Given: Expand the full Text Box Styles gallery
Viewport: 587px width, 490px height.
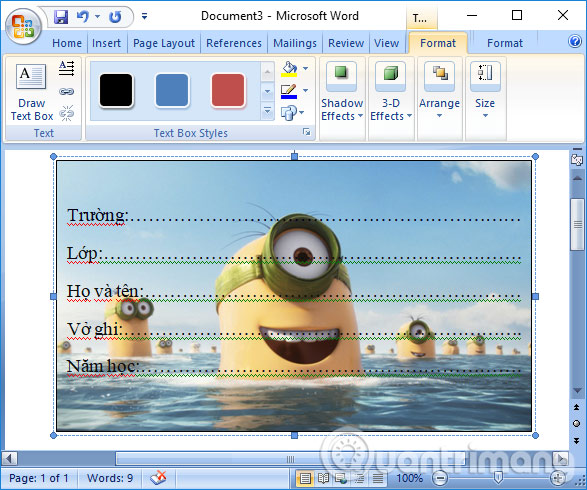Looking at the screenshot, I should (267, 111).
